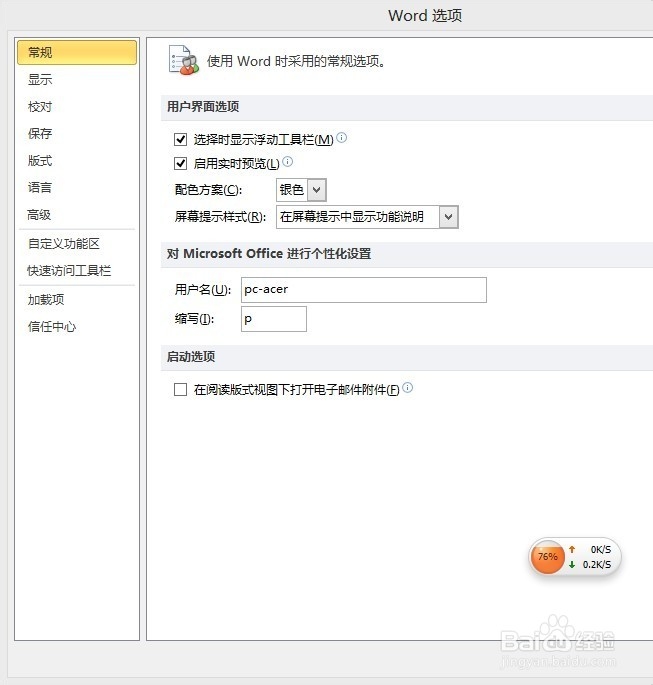Open 快速访问工具栏 settings
Viewport: 653px width, 685px height.
69,270
